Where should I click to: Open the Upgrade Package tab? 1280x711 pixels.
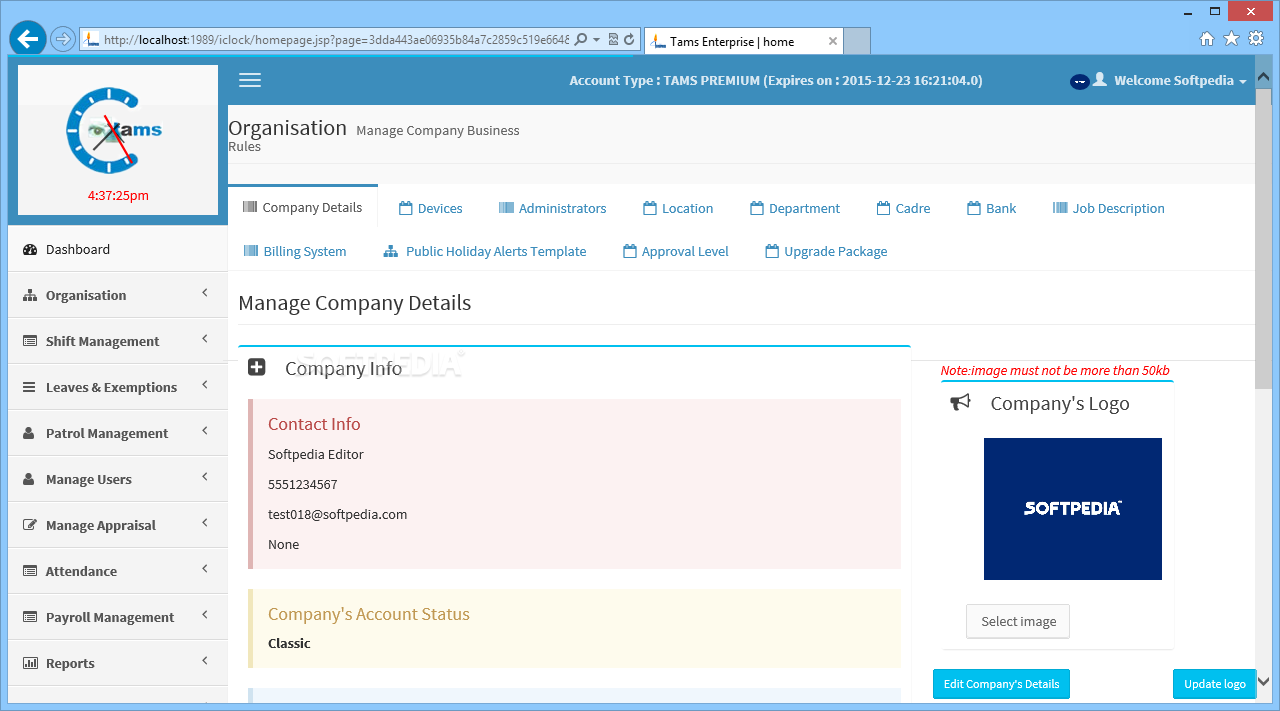(826, 251)
